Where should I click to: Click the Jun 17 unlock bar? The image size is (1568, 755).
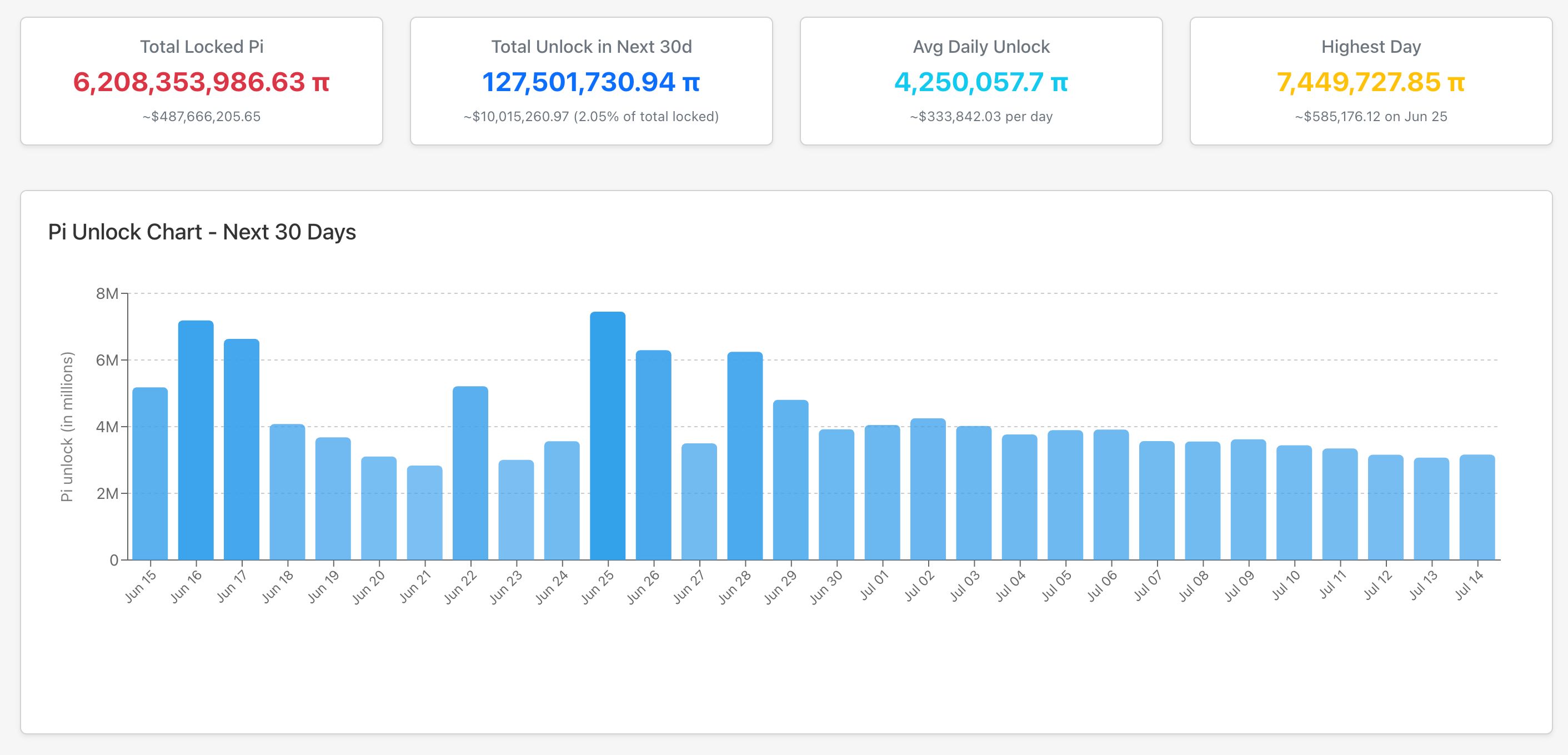pyautogui.click(x=242, y=449)
